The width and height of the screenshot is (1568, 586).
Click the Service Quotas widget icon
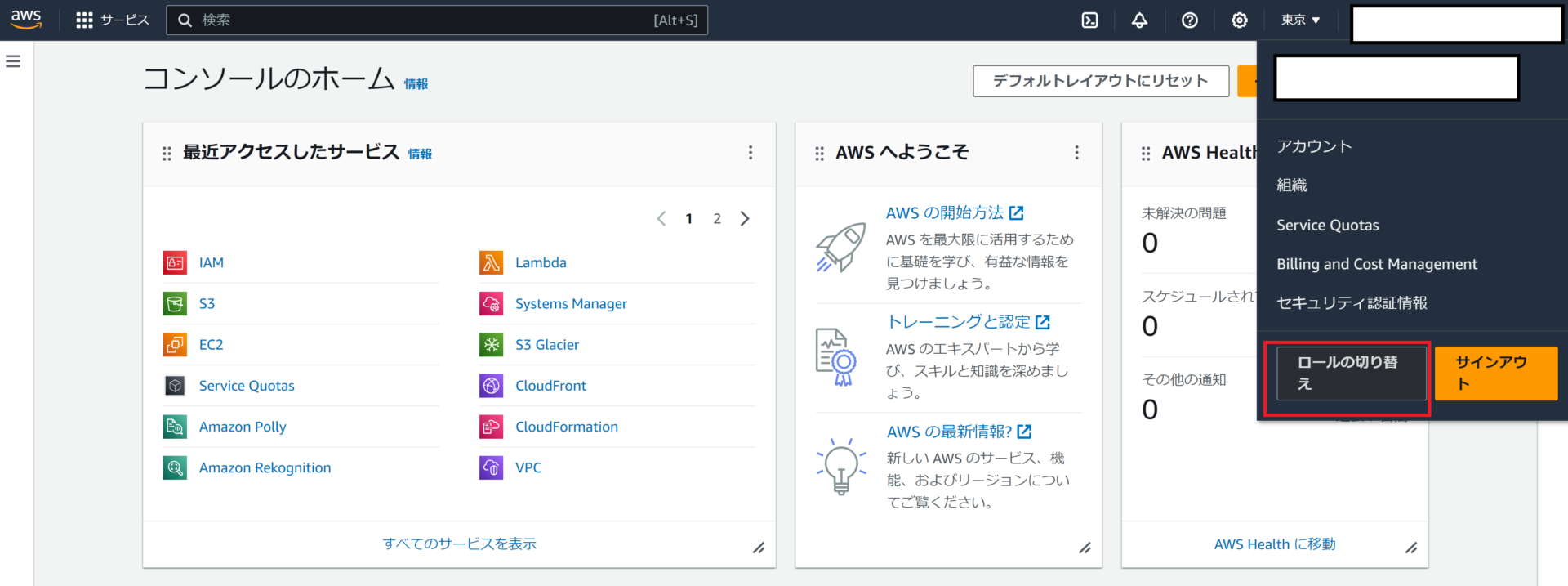[x=175, y=386]
